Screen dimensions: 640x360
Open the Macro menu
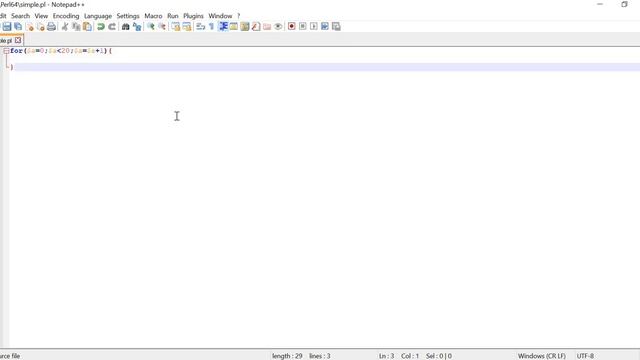pyautogui.click(x=153, y=16)
